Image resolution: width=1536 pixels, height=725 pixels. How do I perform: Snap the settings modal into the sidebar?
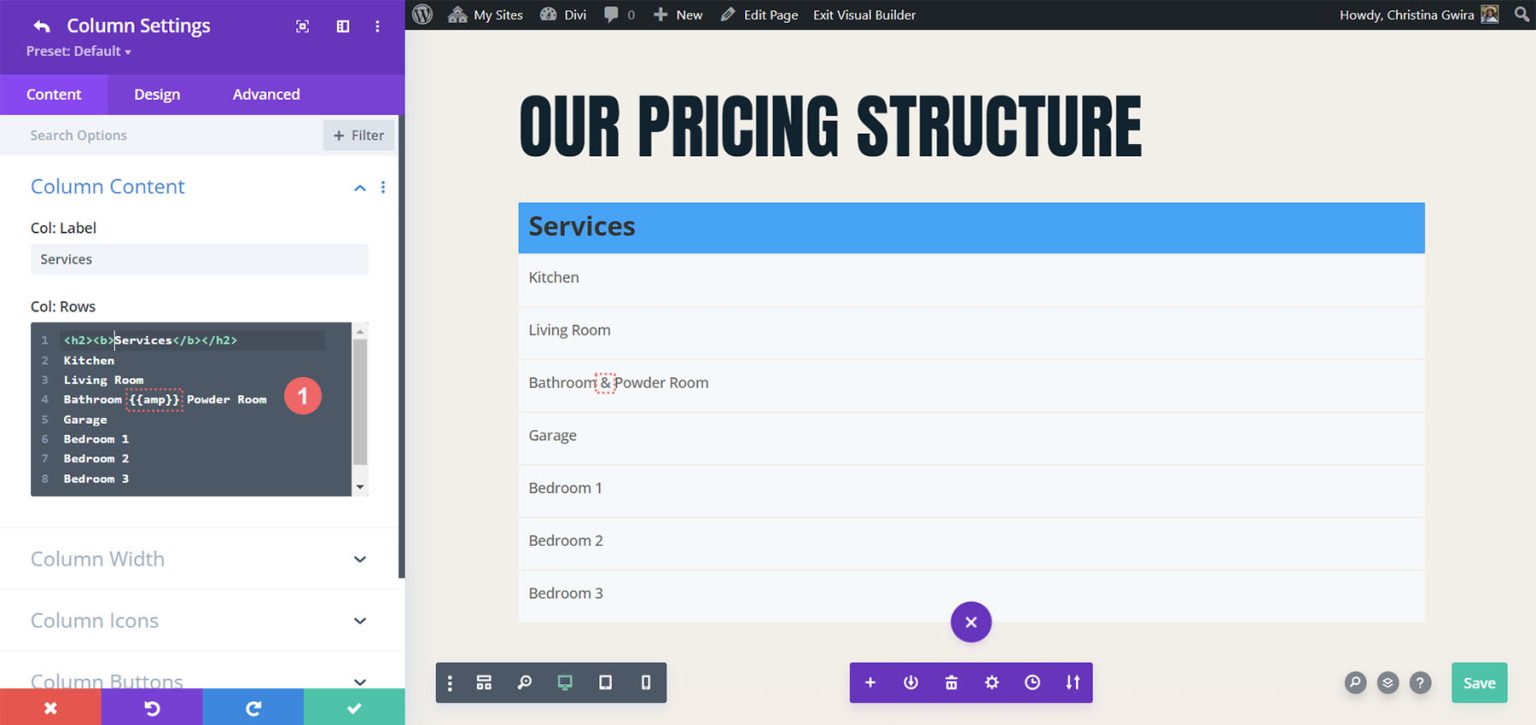point(342,26)
